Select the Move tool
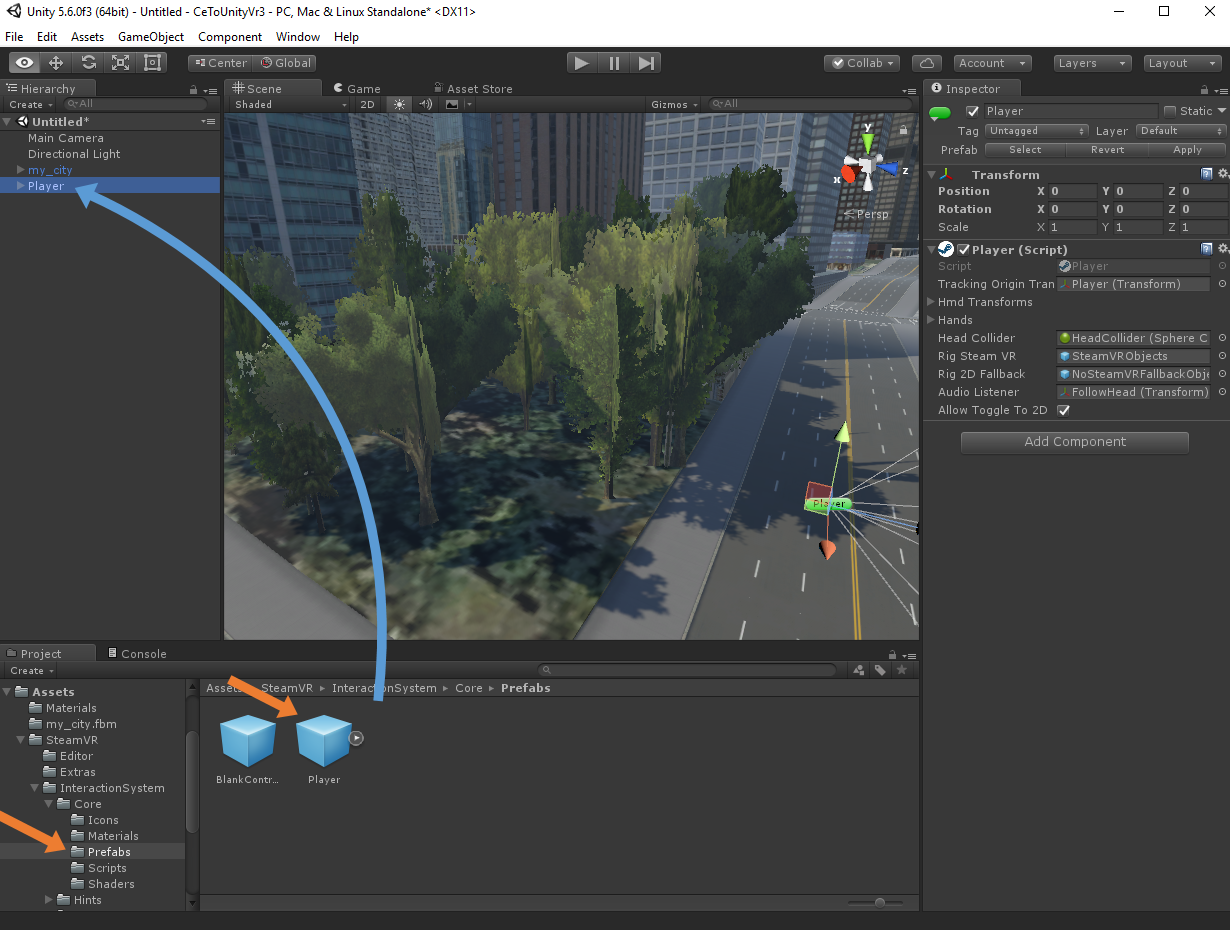 click(x=56, y=62)
